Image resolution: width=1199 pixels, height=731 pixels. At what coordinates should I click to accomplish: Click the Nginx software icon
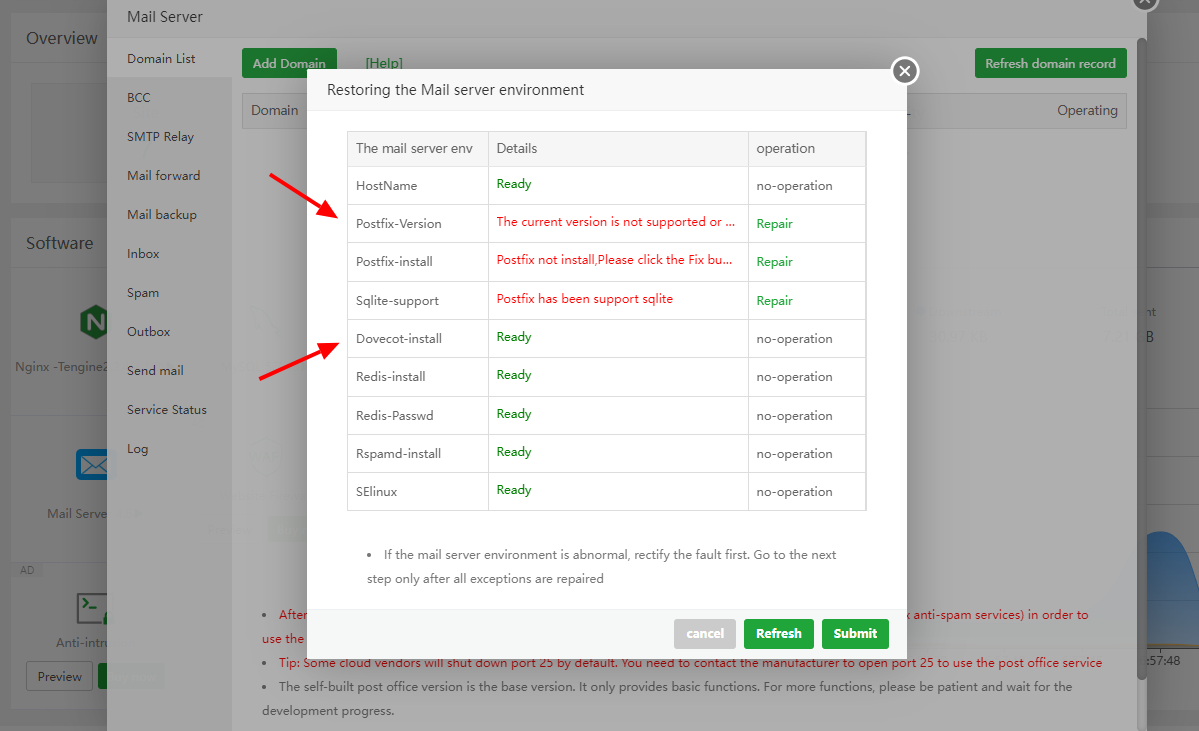coord(93,321)
